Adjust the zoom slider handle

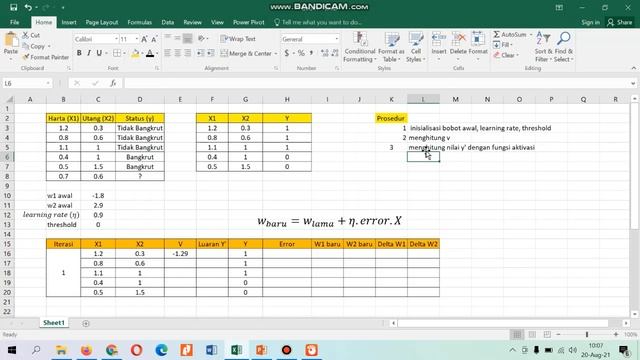coord(587,335)
